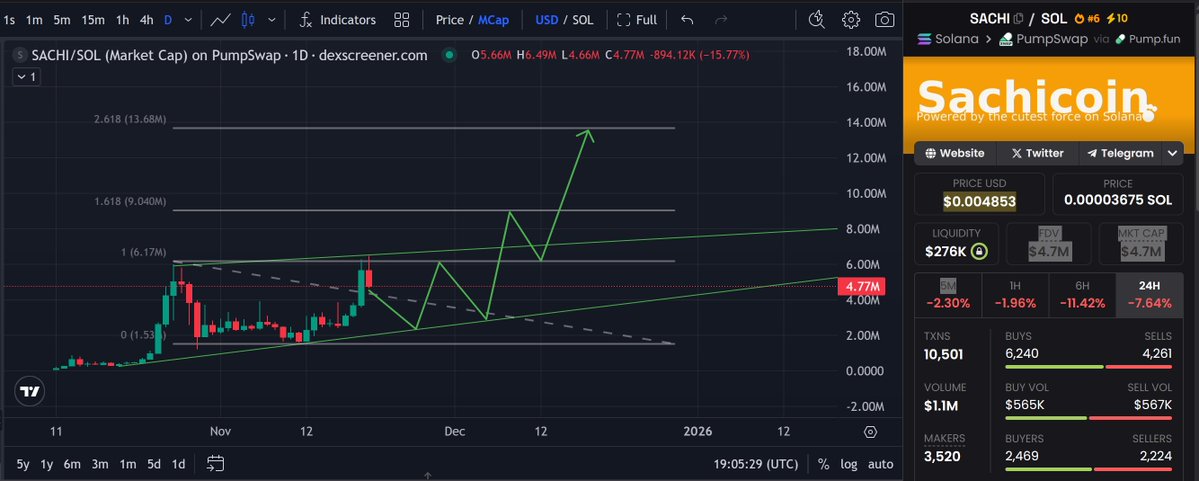Choose the candlestick chart style icon
Viewport: 1199px width, 481px height.
click(248, 20)
